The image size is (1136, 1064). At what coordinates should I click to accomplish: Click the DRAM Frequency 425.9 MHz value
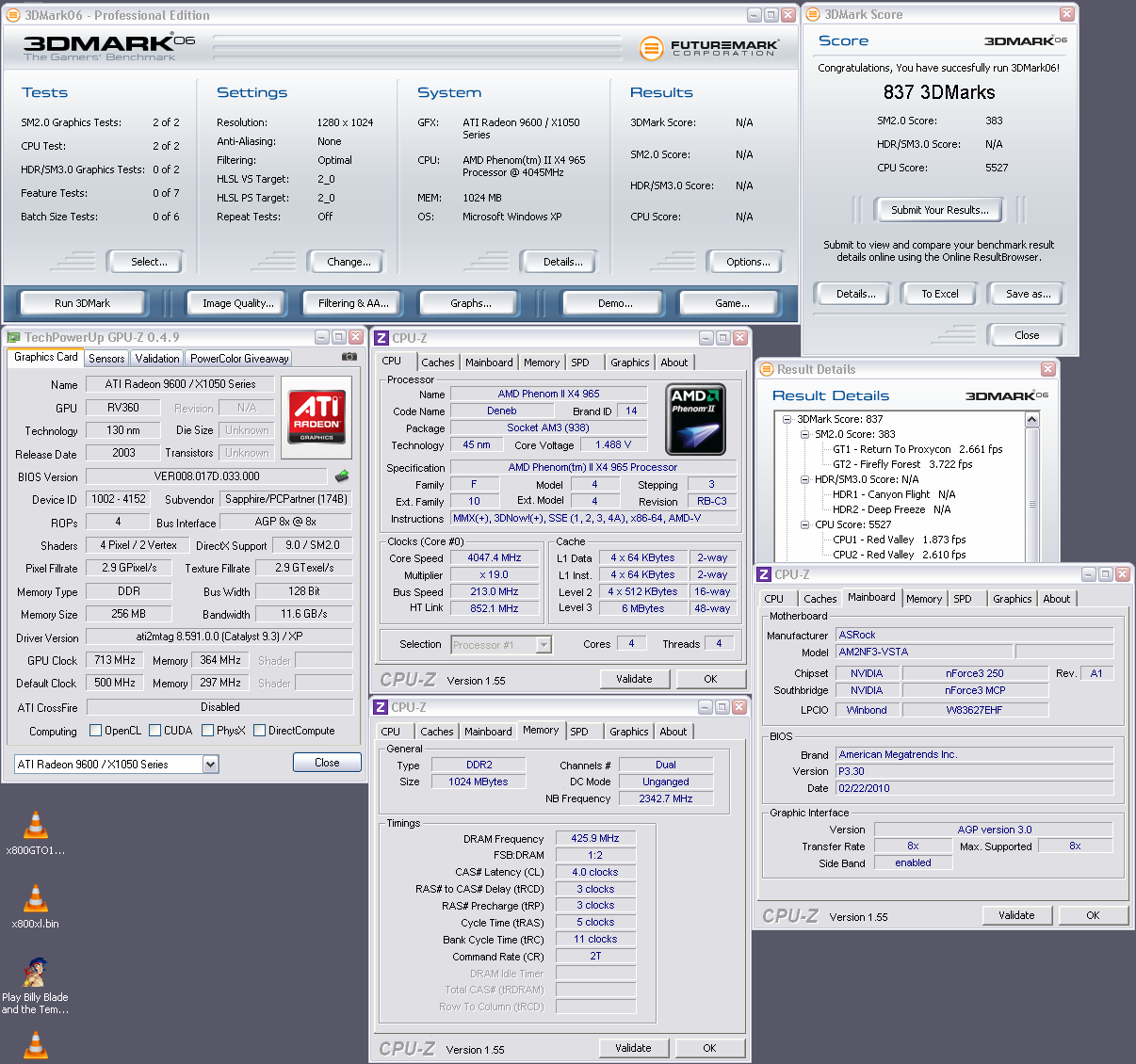tap(595, 838)
